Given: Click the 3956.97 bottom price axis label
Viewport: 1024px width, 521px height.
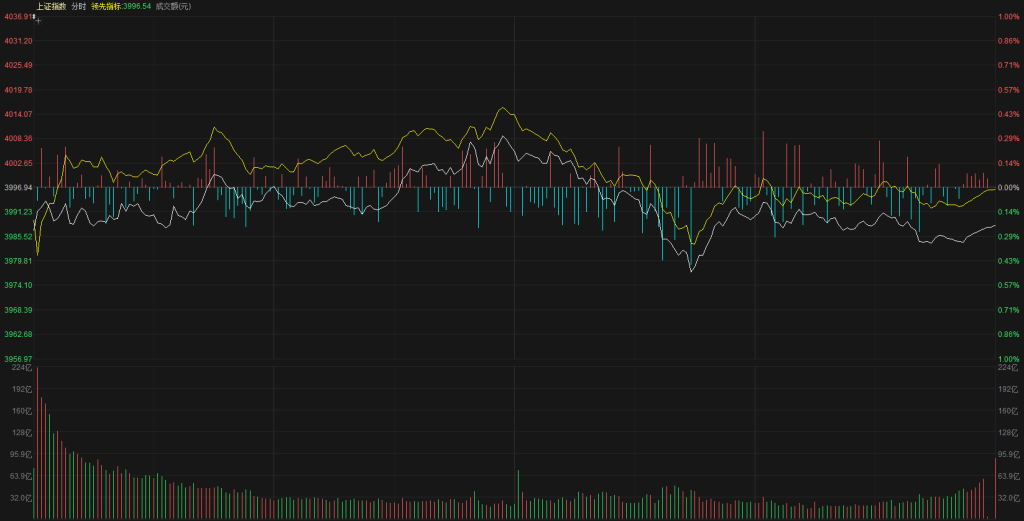Looking at the screenshot, I should click(18, 359).
